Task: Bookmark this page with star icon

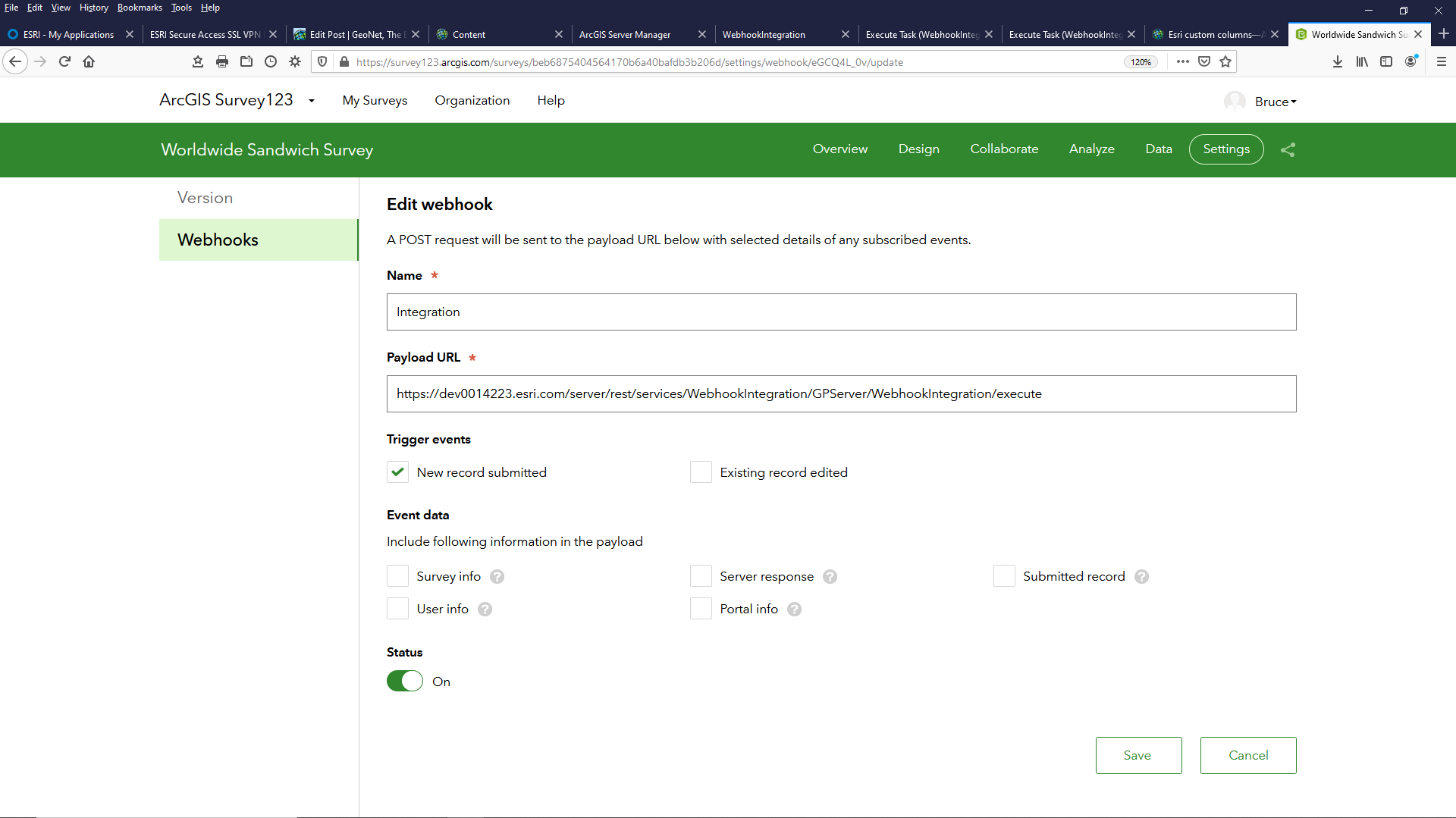Action: [1225, 61]
